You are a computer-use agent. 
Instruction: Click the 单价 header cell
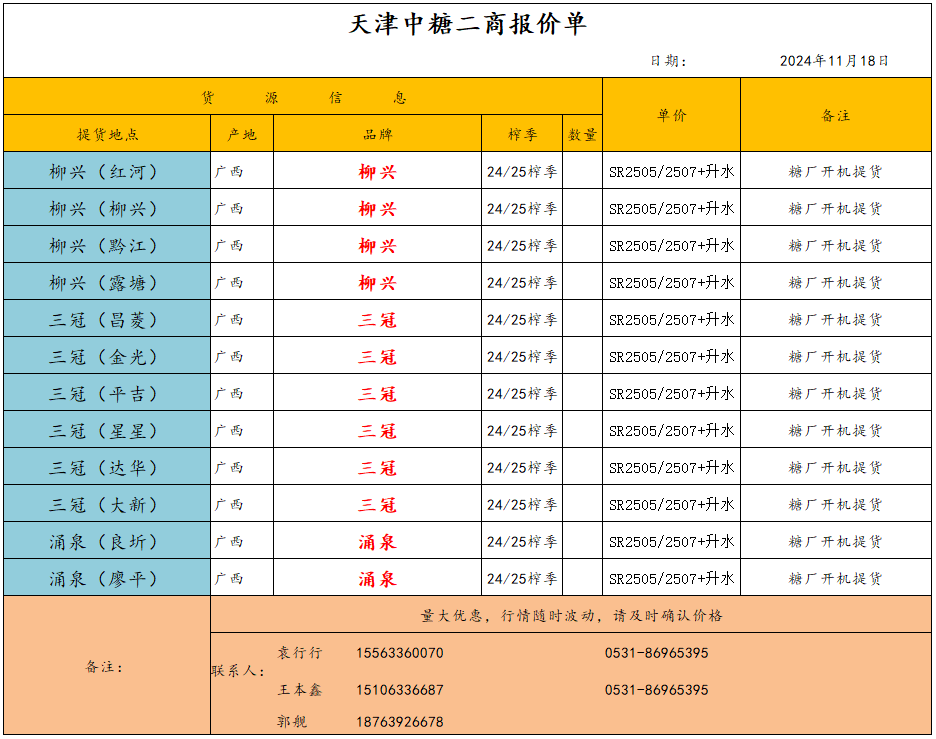[x=671, y=115]
